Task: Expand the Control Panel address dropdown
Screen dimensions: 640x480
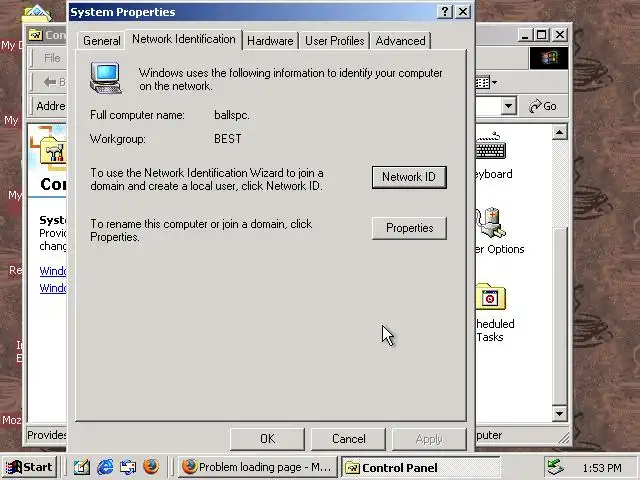Action: [x=508, y=106]
